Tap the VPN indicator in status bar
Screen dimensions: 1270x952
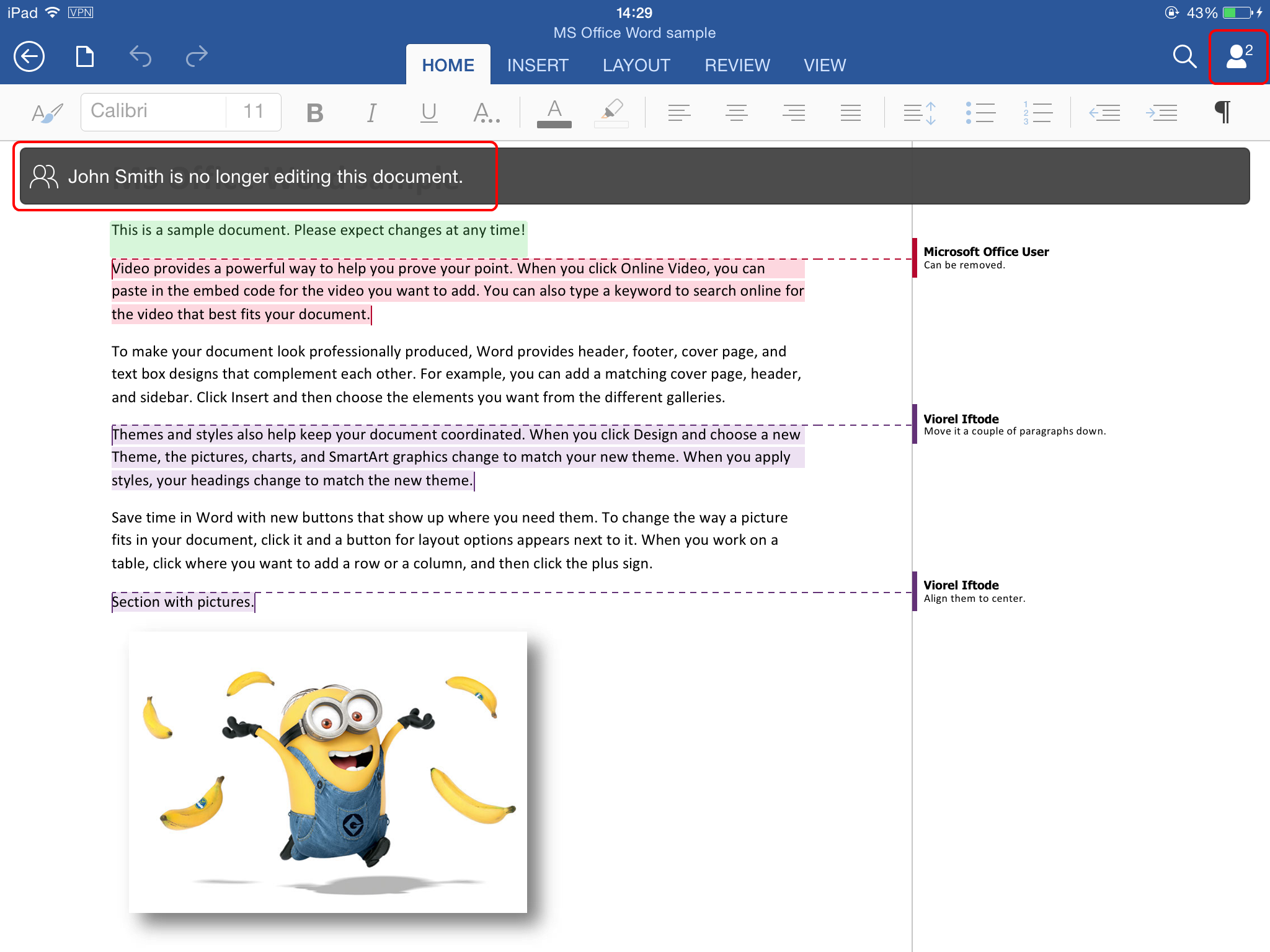tap(81, 12)
